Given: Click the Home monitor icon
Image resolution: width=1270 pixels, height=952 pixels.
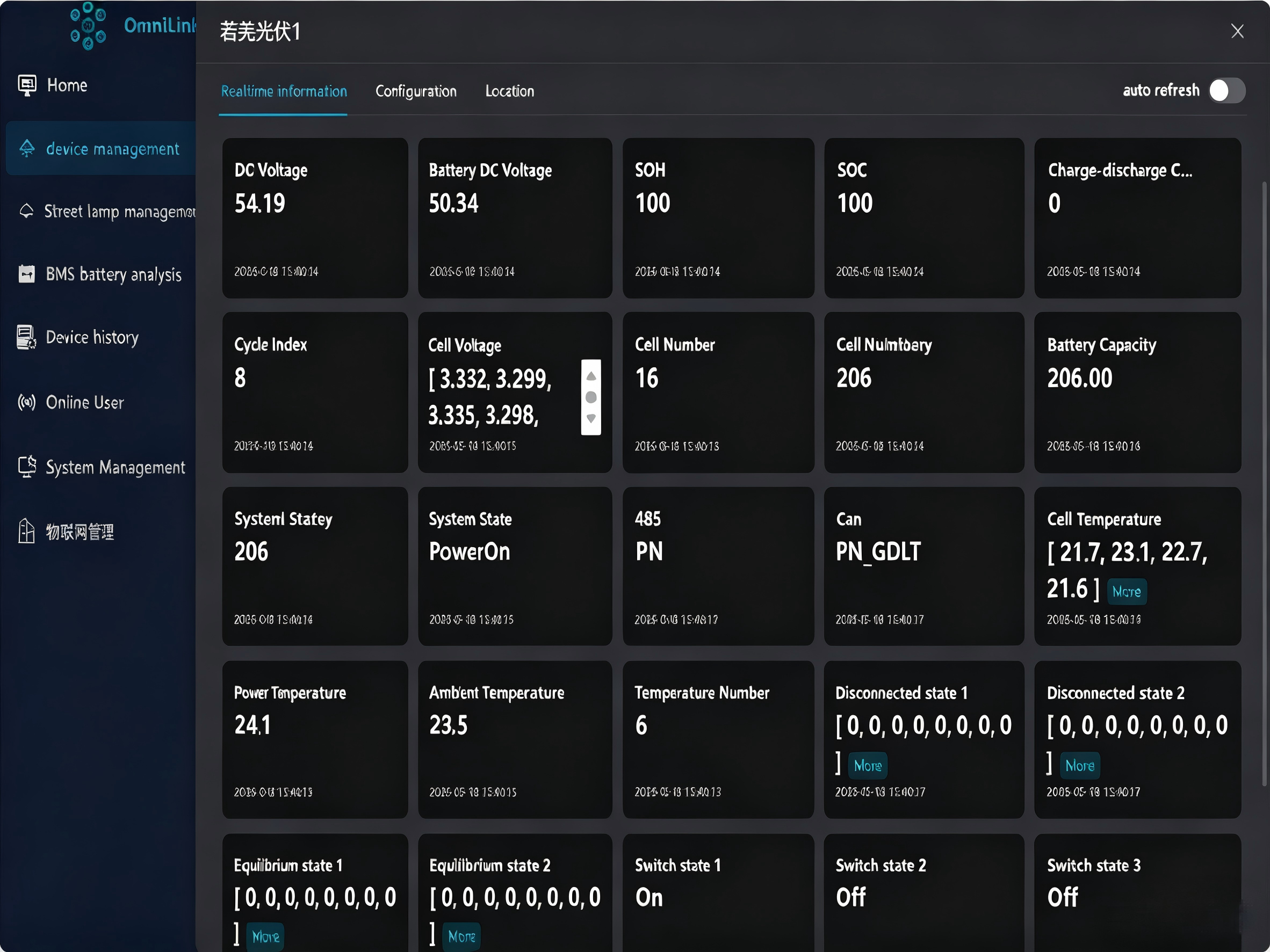Looking at the screenshot, I should [27, 85].
